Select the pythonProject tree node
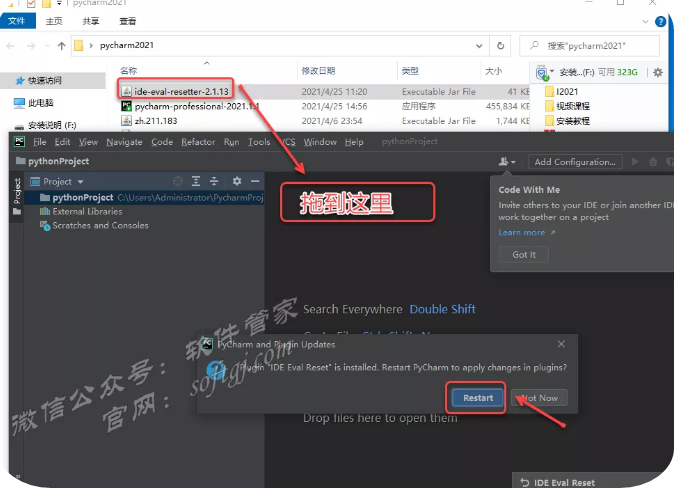Viewport: 677px width, 490px height. point(146,197)
